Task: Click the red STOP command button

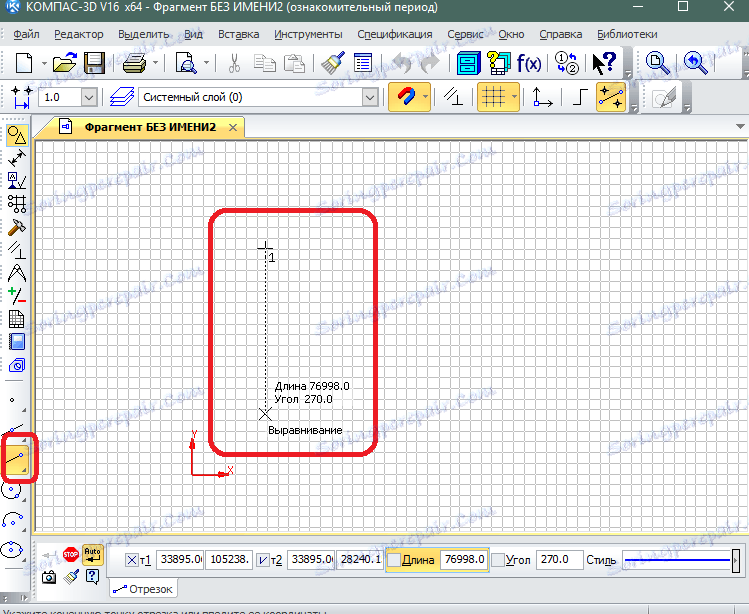Action: pyautogui.click(x=71, y=554)
